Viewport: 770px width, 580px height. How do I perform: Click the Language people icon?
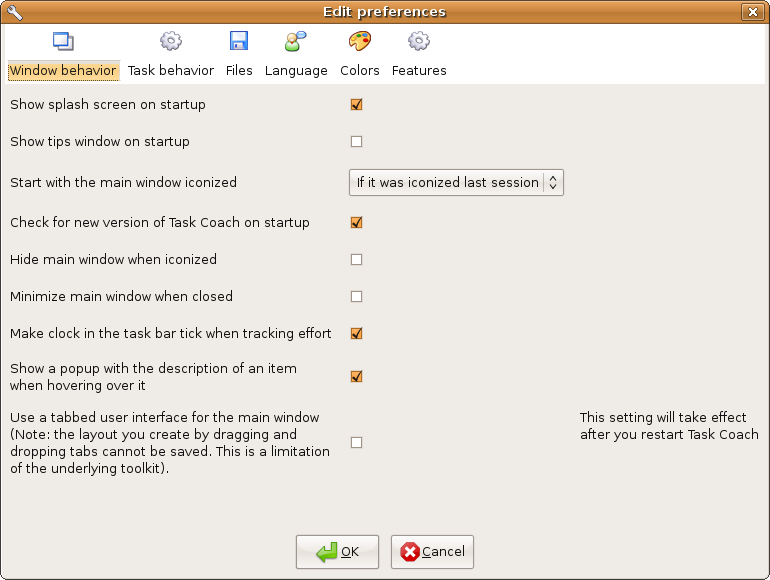[296, 41]
